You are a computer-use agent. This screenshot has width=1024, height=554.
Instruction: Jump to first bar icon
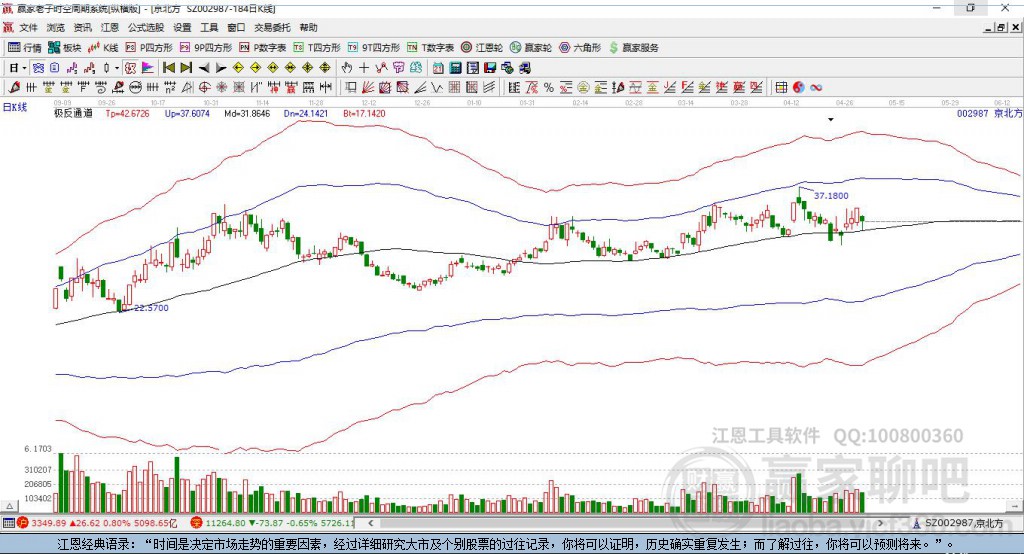pyautogui.click(x=168, y=68)
